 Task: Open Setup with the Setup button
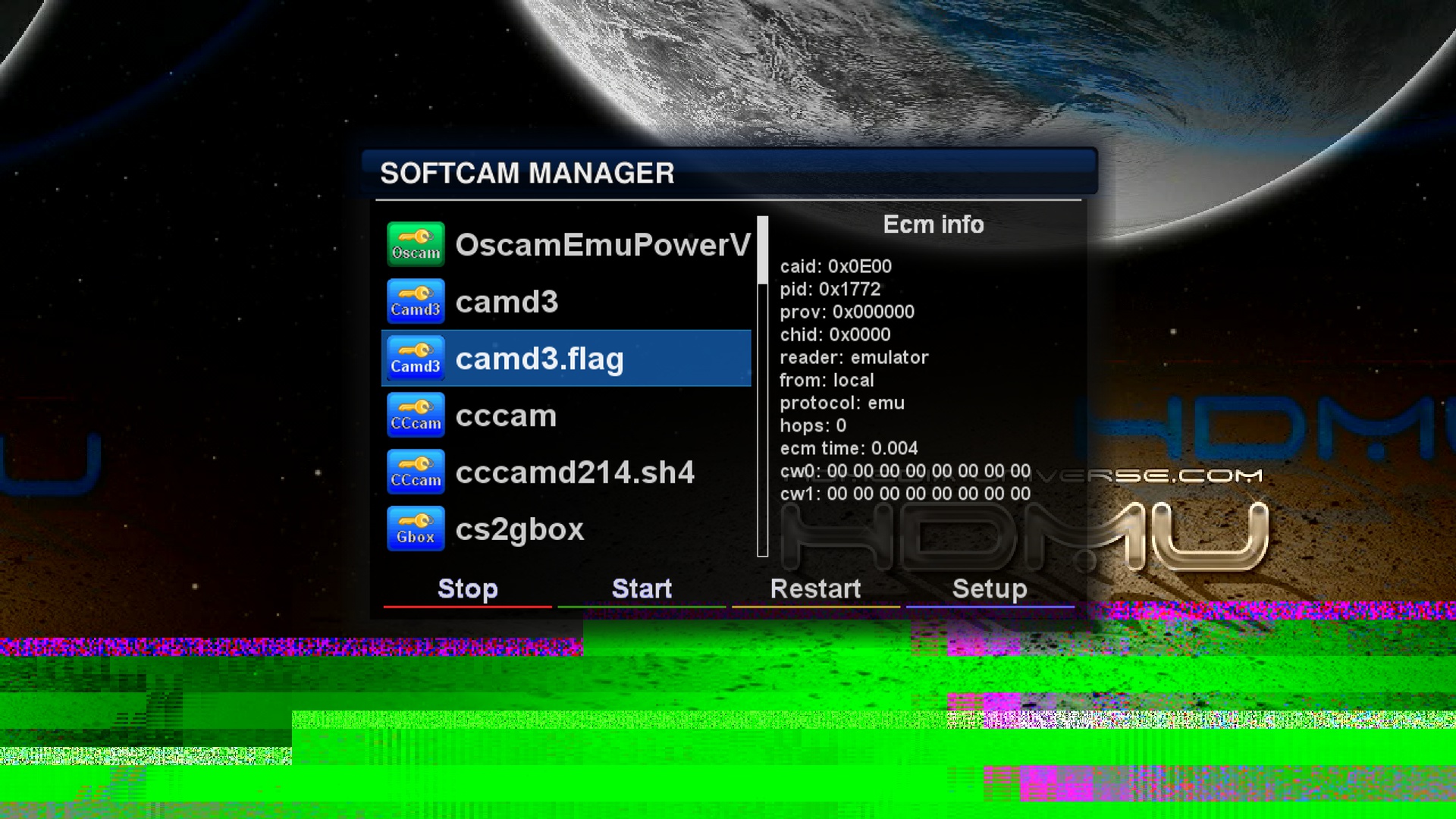coord(990,589)
